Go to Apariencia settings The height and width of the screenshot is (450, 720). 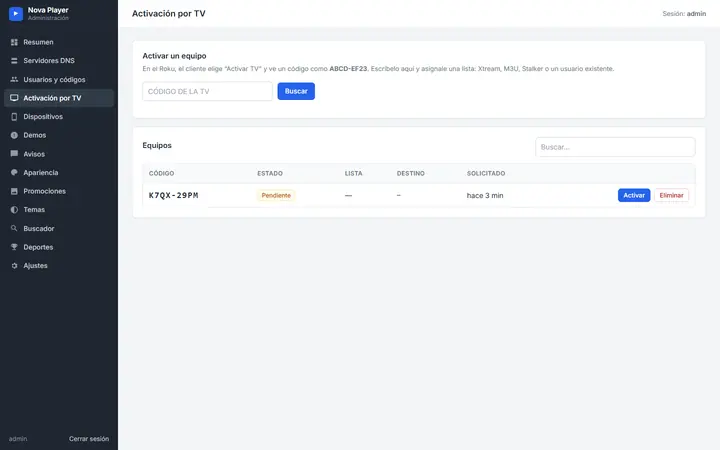59,172
